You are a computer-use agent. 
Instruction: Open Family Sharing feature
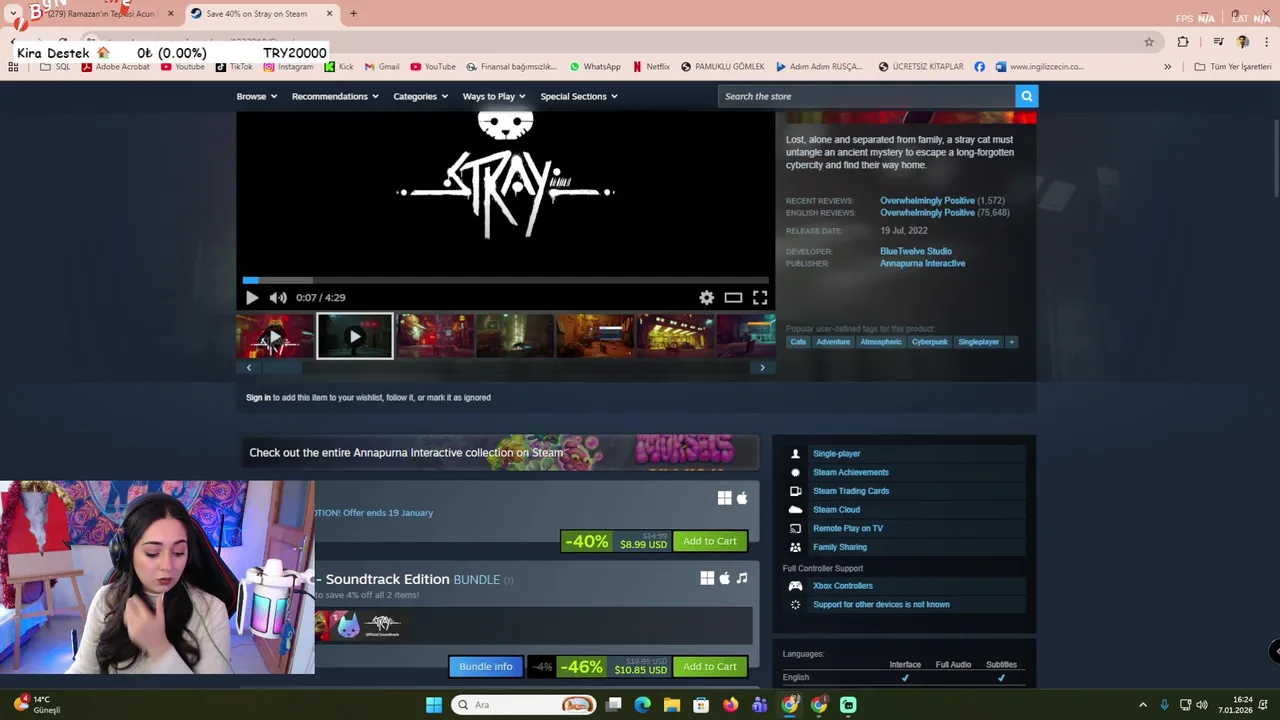pos(840,547)
